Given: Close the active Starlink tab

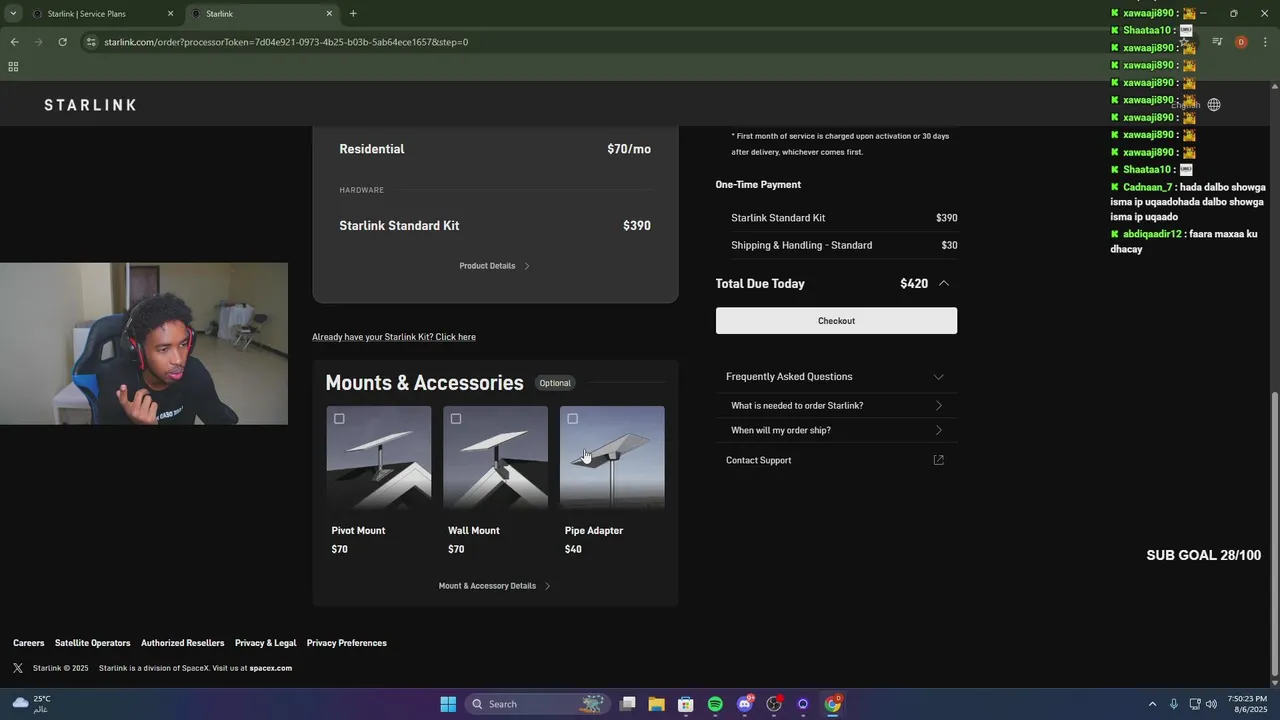Looking at the screenshot, I should click(330, 14).
